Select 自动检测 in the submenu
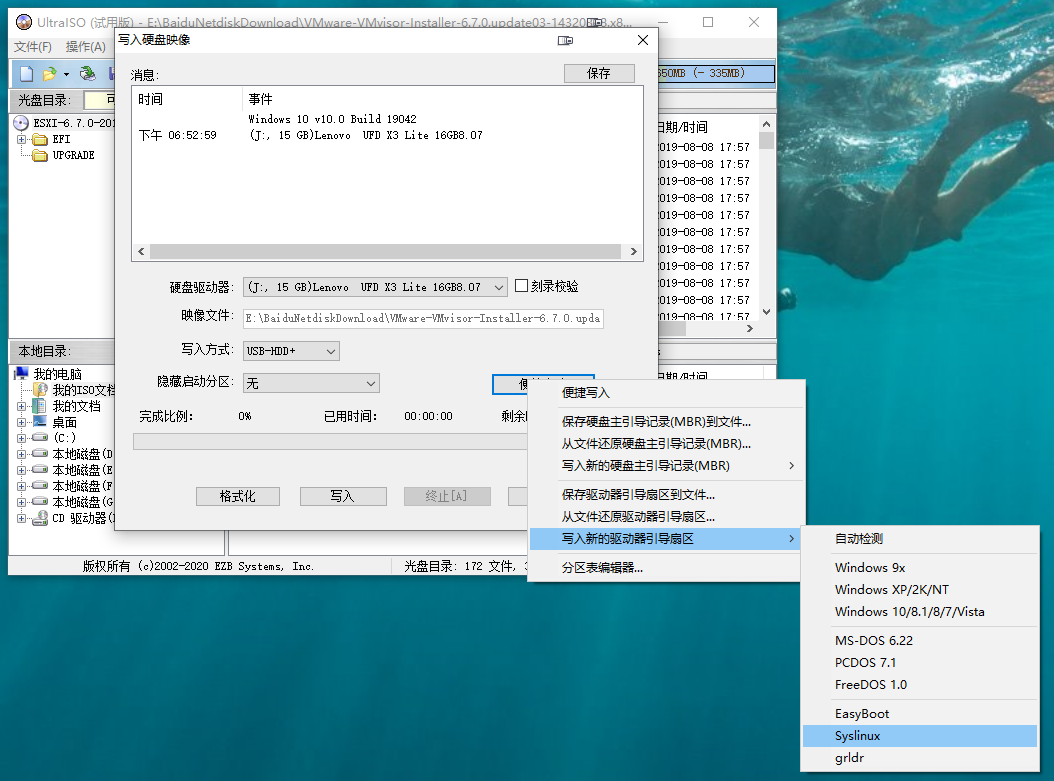The height and width of the screenshot is (781, 1054). coord(920,538)
